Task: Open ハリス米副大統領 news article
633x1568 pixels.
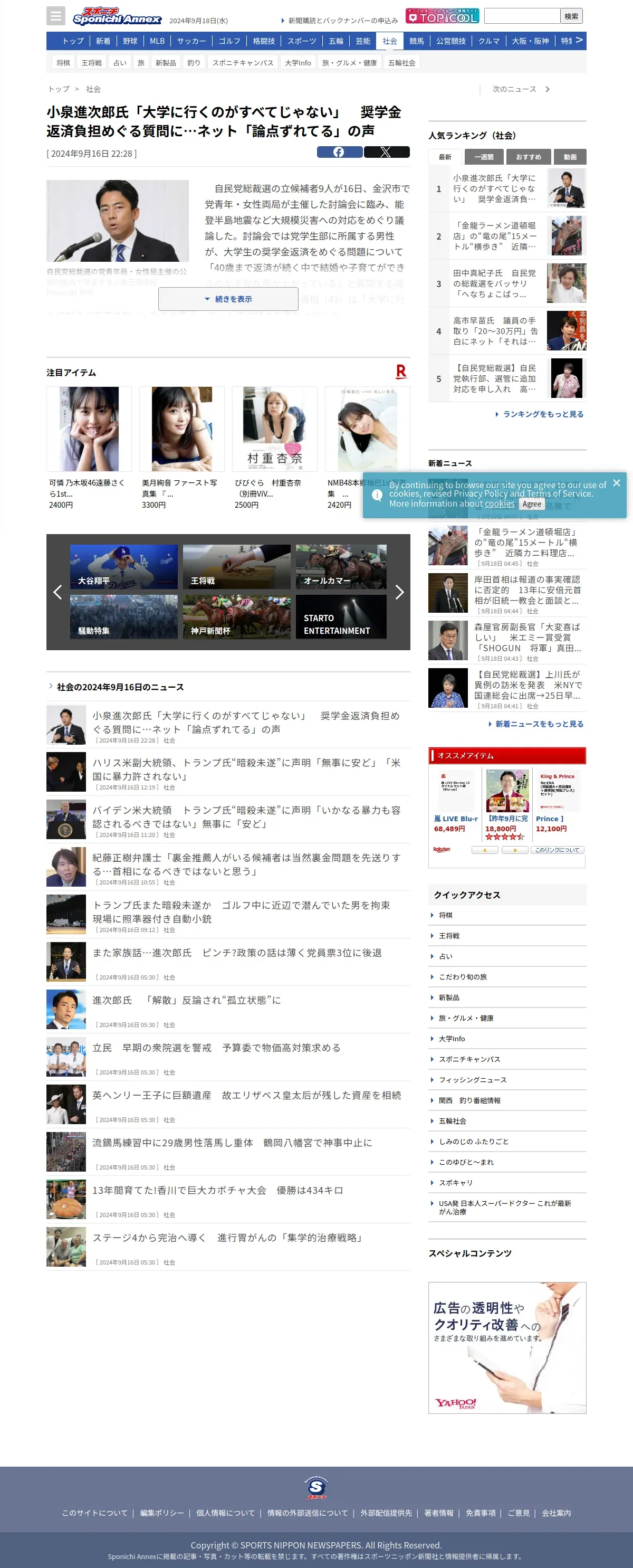Action: coord(228,772)
